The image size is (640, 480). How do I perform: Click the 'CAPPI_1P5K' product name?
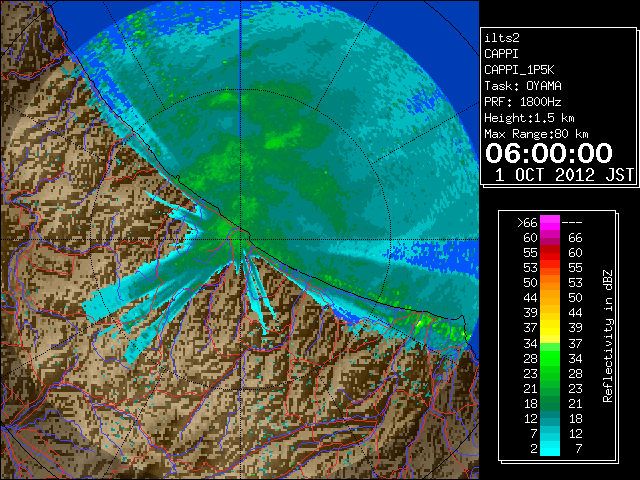click(x=519, y=70)
